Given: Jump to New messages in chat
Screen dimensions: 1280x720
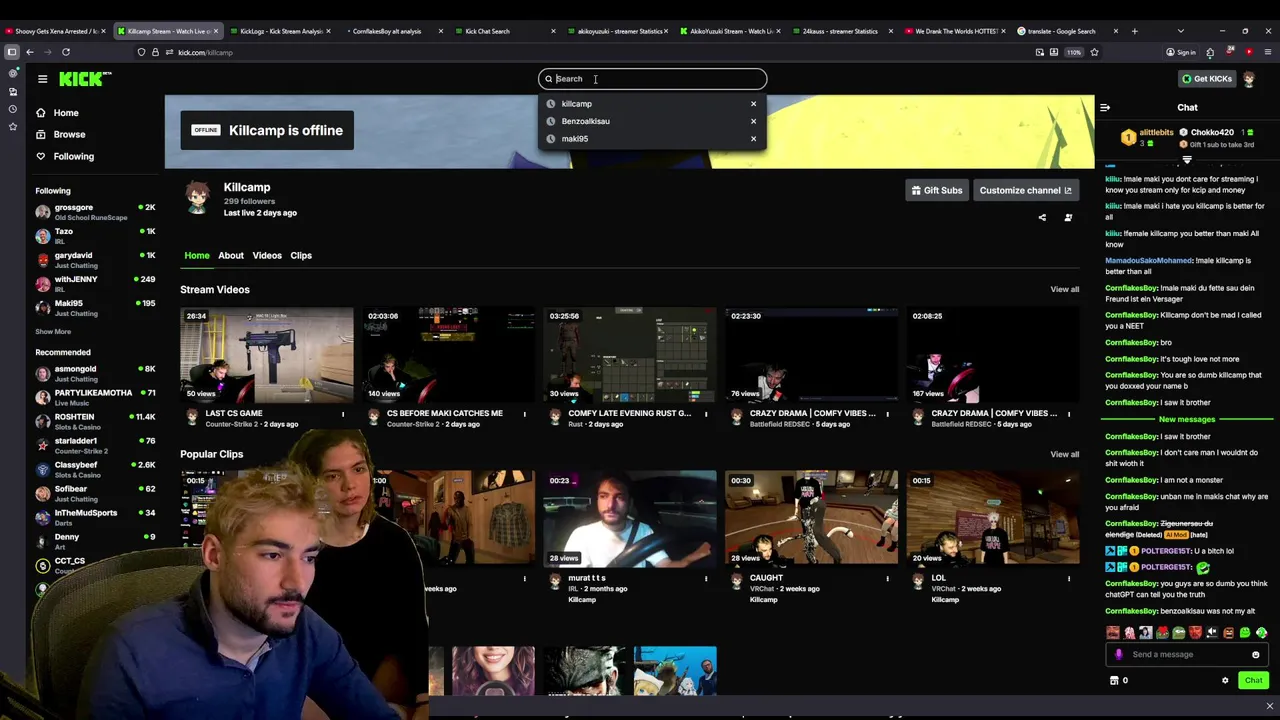Looking at the screenshot, I should pos(1187,420).
